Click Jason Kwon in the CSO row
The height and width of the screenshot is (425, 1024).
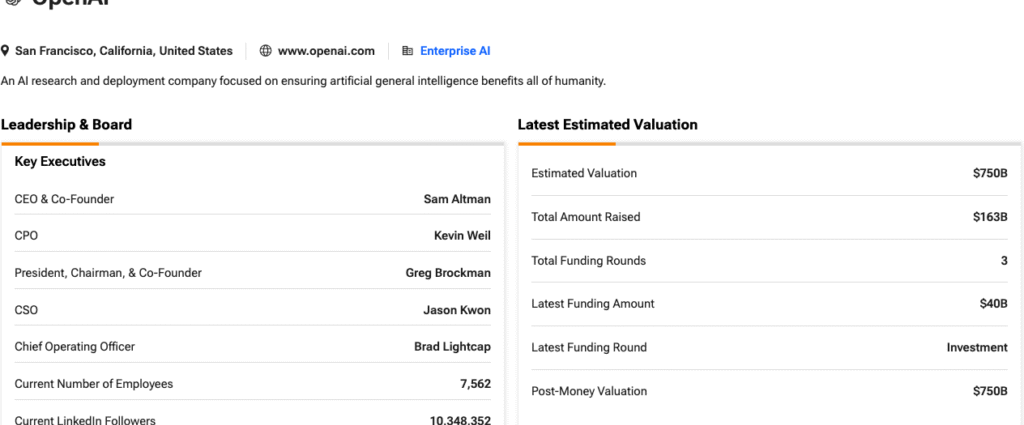[457, 310]
